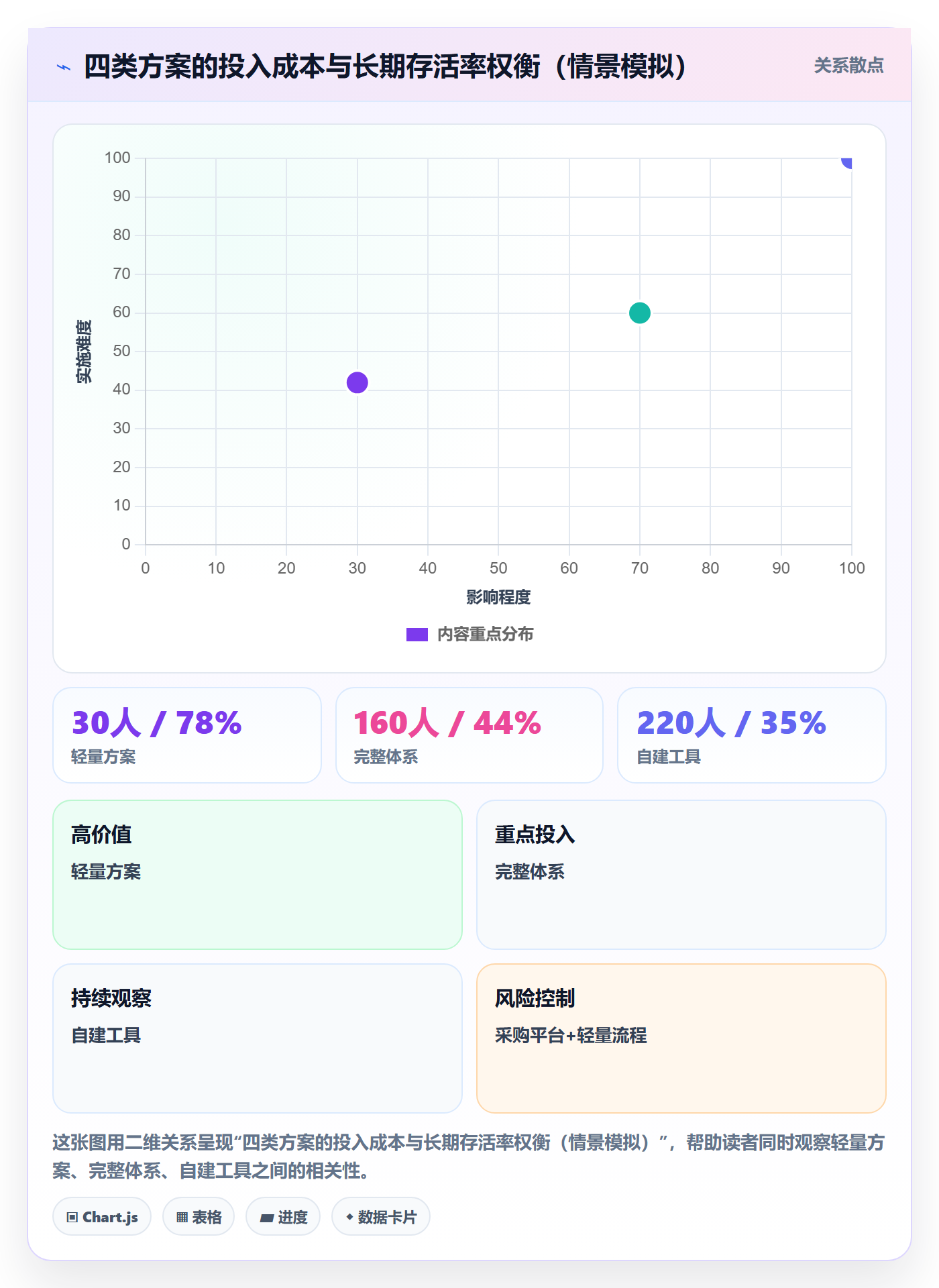Click the teal data point at x=70

tap(640, 313)
